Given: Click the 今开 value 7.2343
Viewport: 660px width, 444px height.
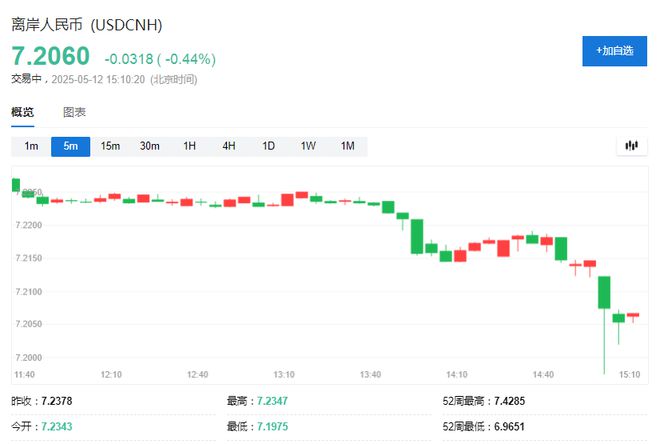Looking at the screenshot, I should point(57,427).
